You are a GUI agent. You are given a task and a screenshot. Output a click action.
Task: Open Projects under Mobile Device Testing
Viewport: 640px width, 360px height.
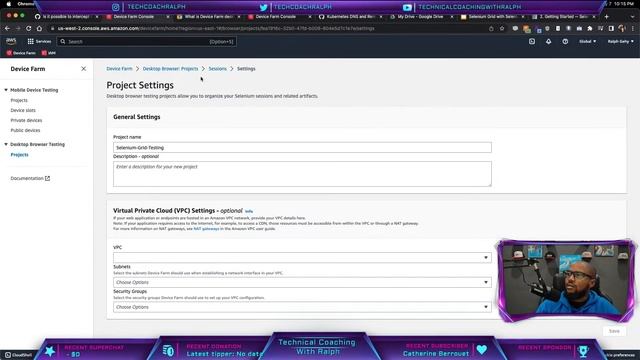[x=19, y=100]
